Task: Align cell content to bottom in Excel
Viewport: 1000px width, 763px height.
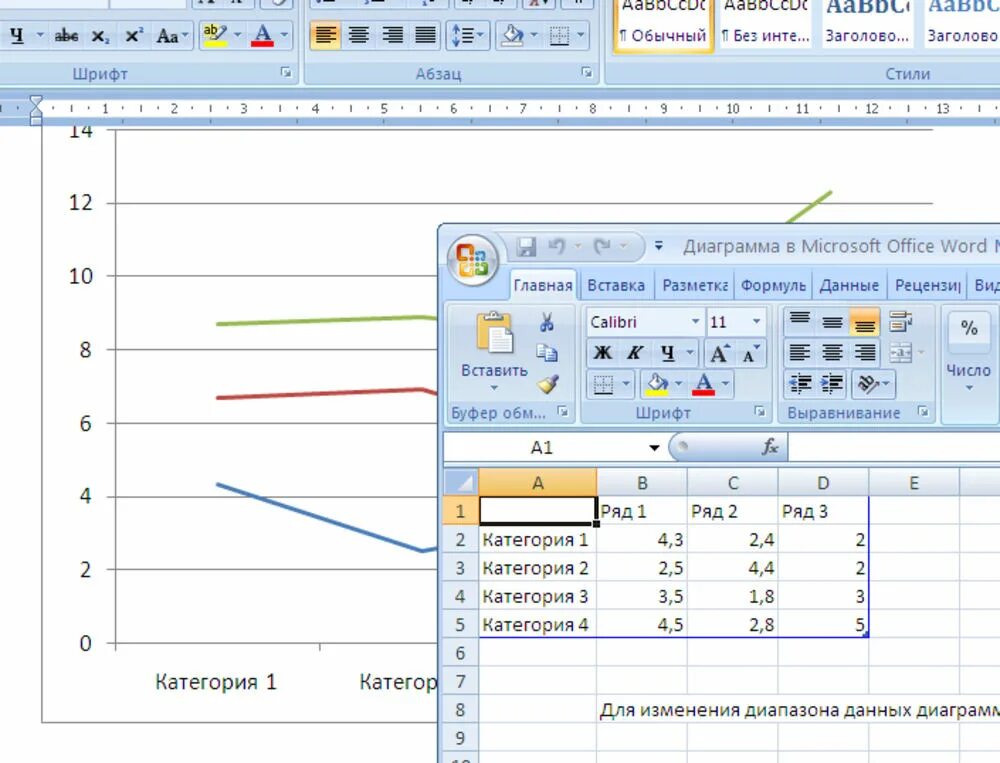Action: [x=865, y=322]
